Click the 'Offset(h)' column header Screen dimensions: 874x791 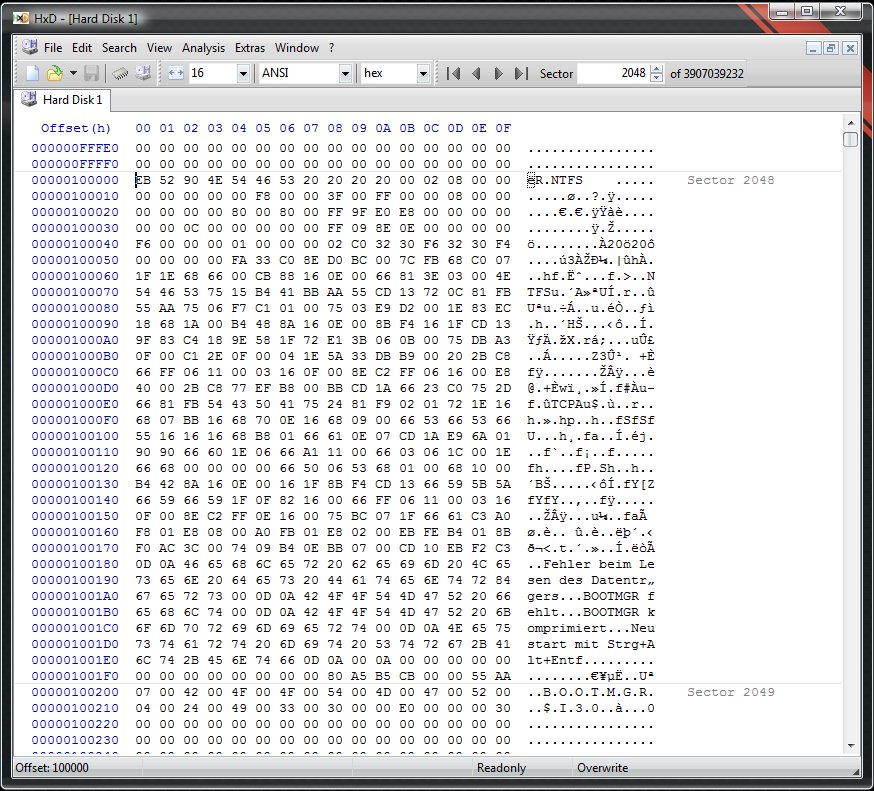(x=76, y=128)
